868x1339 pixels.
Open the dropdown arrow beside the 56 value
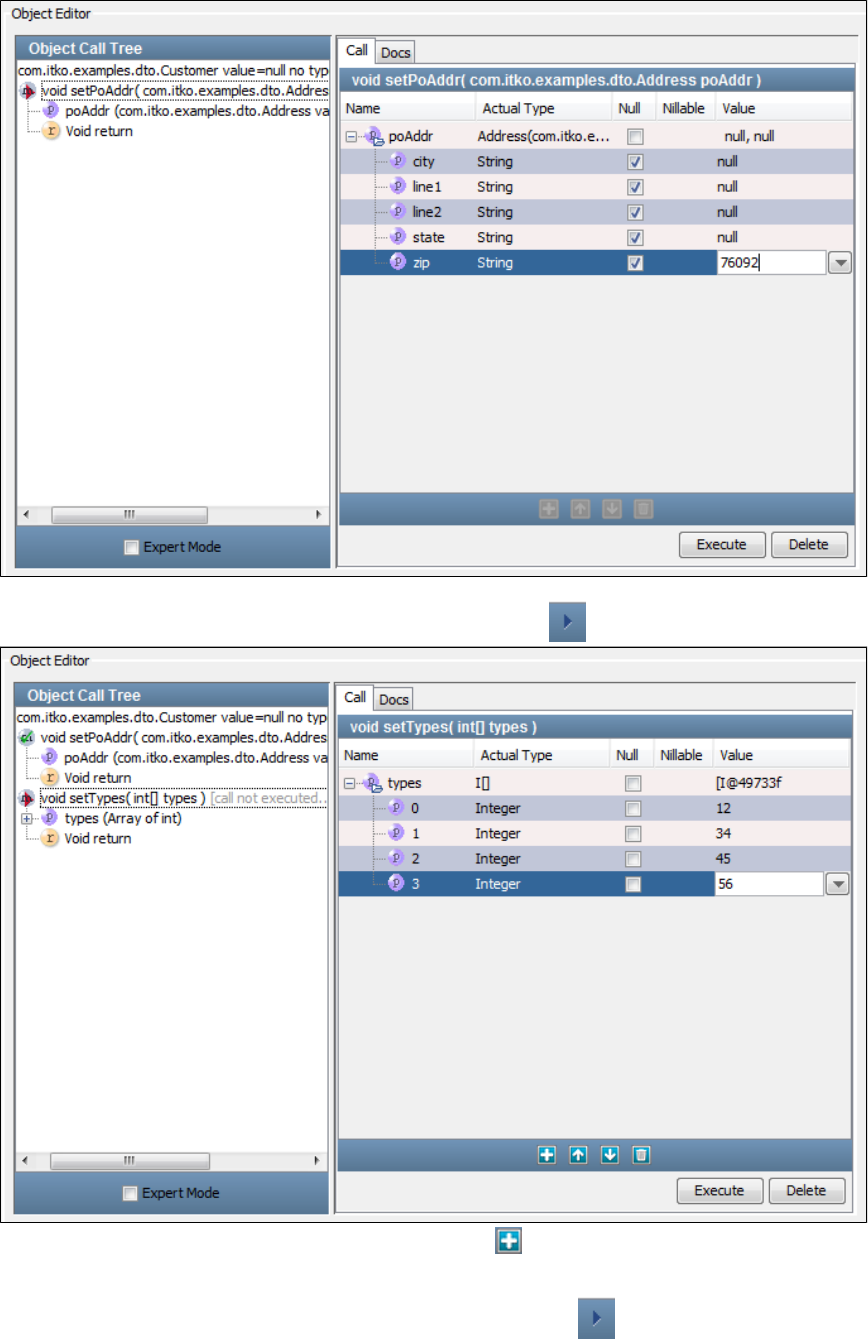pos(838,884)
